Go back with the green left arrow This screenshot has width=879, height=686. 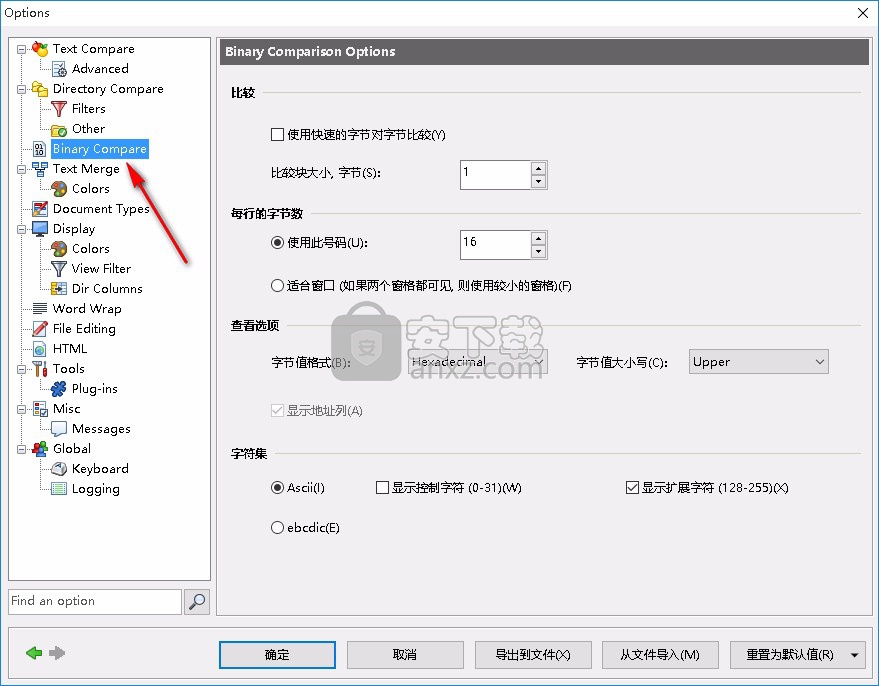34,653
